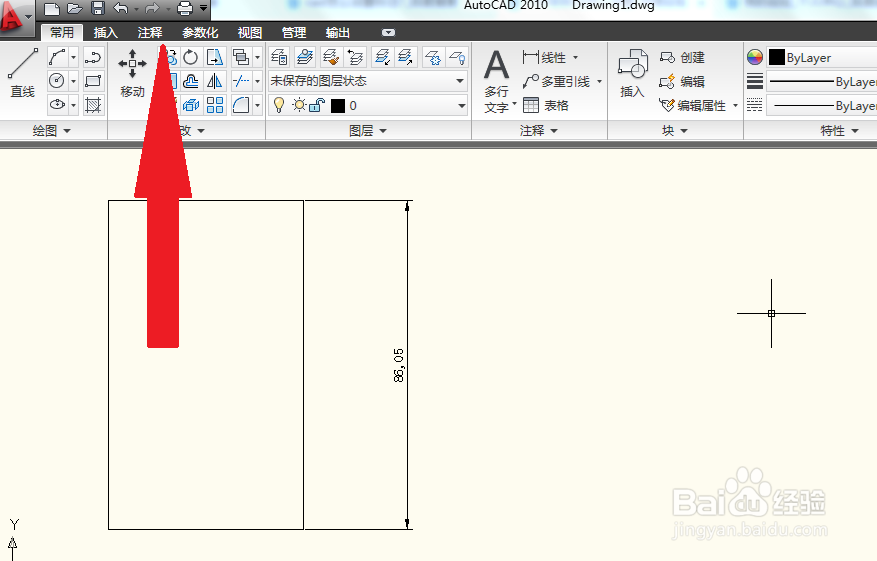The width and height of the screenshot is (877, 561).
Task: Click the Save icon in quick access
Action: click(98, 8)
